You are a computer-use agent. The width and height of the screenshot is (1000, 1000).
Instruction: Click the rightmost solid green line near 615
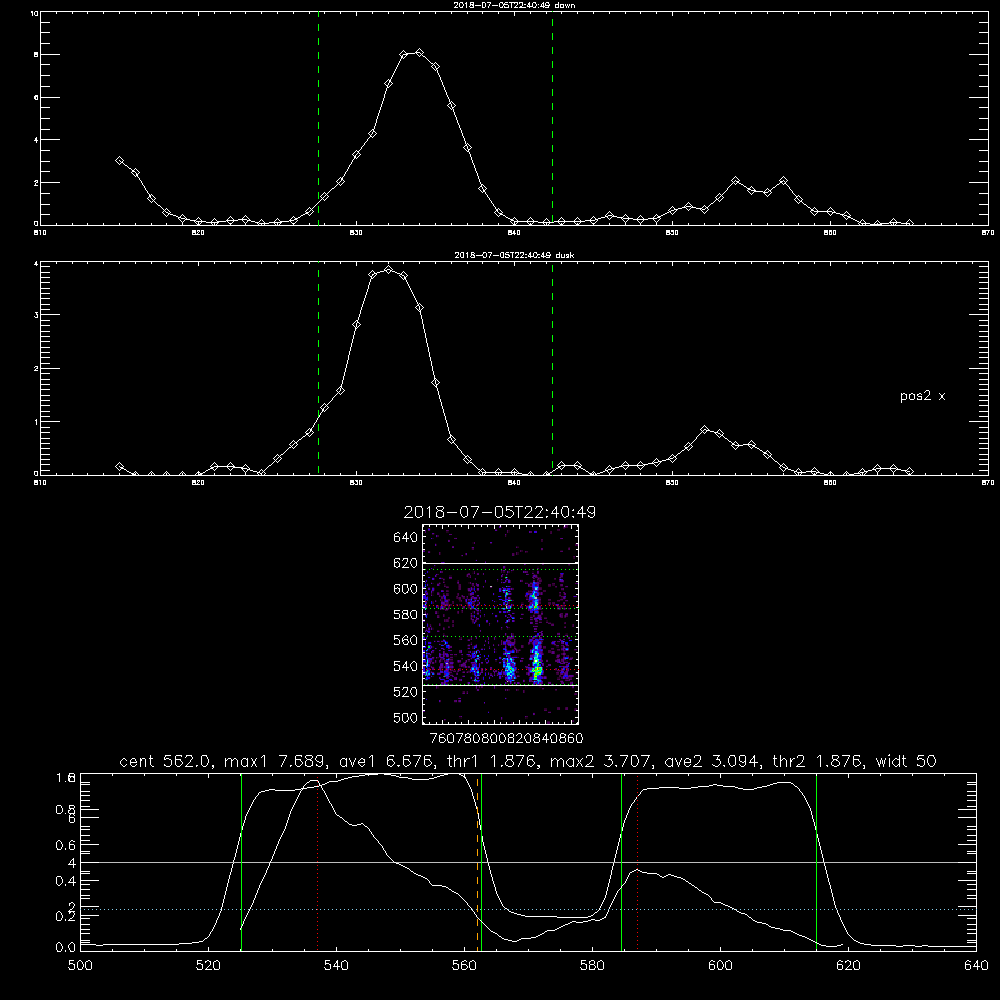click(x=816, y=862)
